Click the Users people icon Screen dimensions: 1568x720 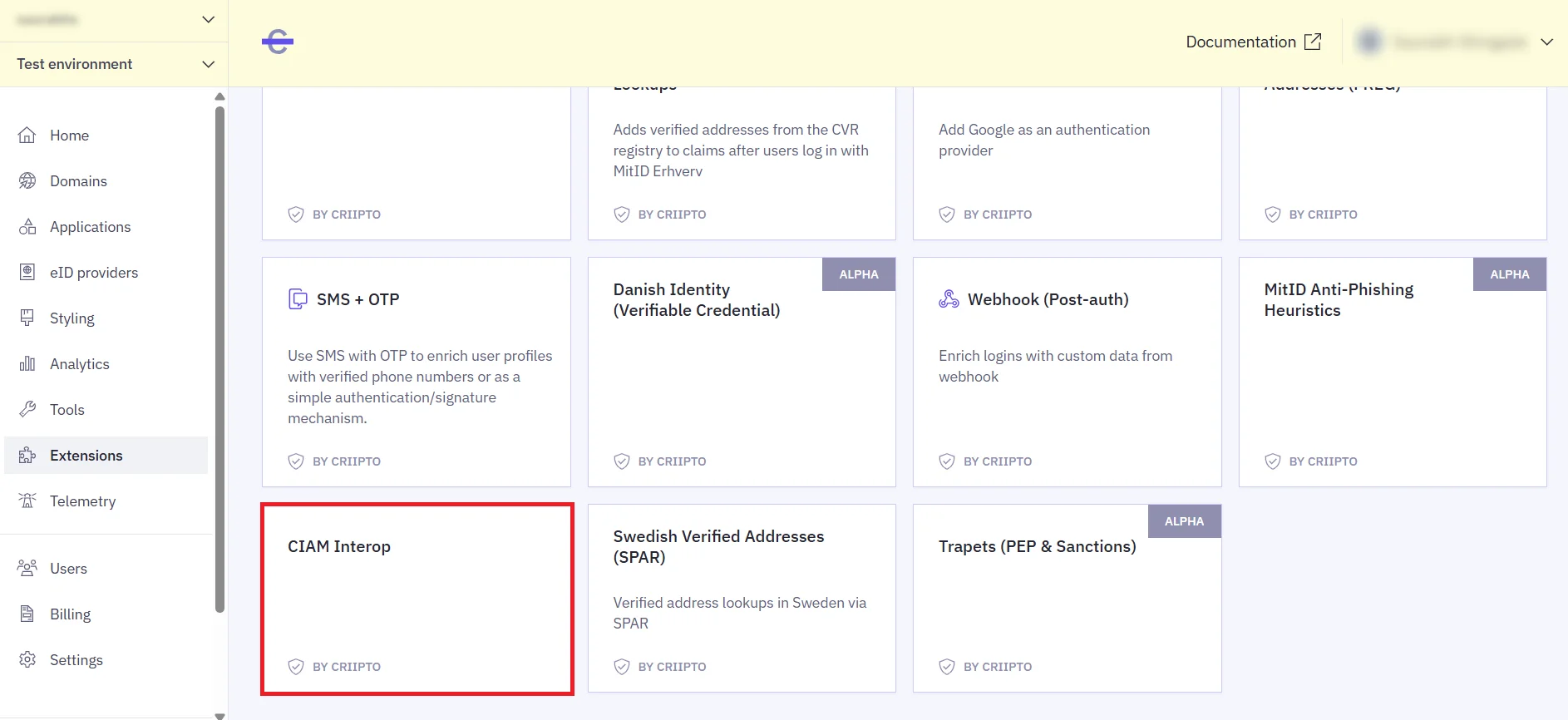(27, 569)
